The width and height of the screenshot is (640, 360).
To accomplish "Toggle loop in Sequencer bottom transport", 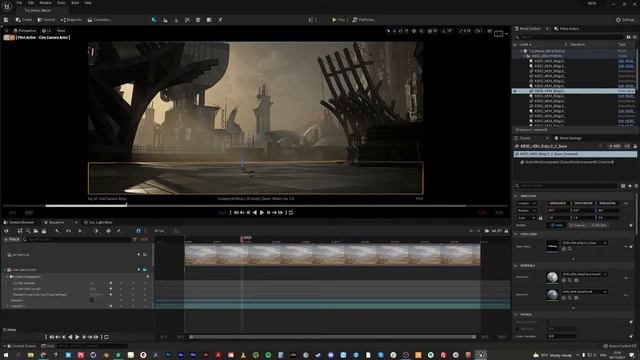I will point(106,337).
